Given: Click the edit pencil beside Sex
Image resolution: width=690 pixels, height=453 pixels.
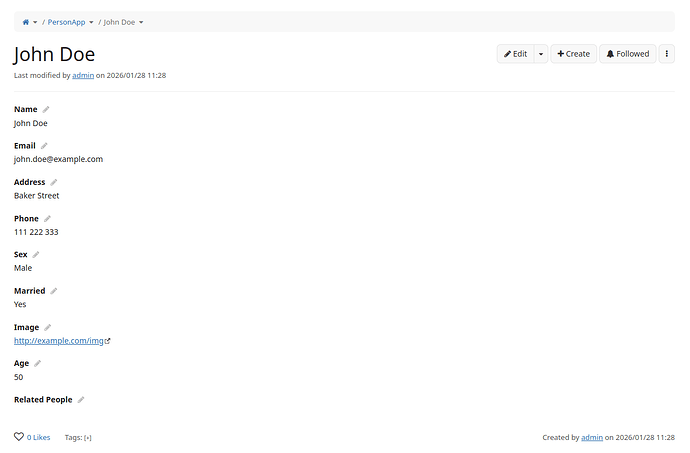Looking at the screenshot, I should click(36, 255).
